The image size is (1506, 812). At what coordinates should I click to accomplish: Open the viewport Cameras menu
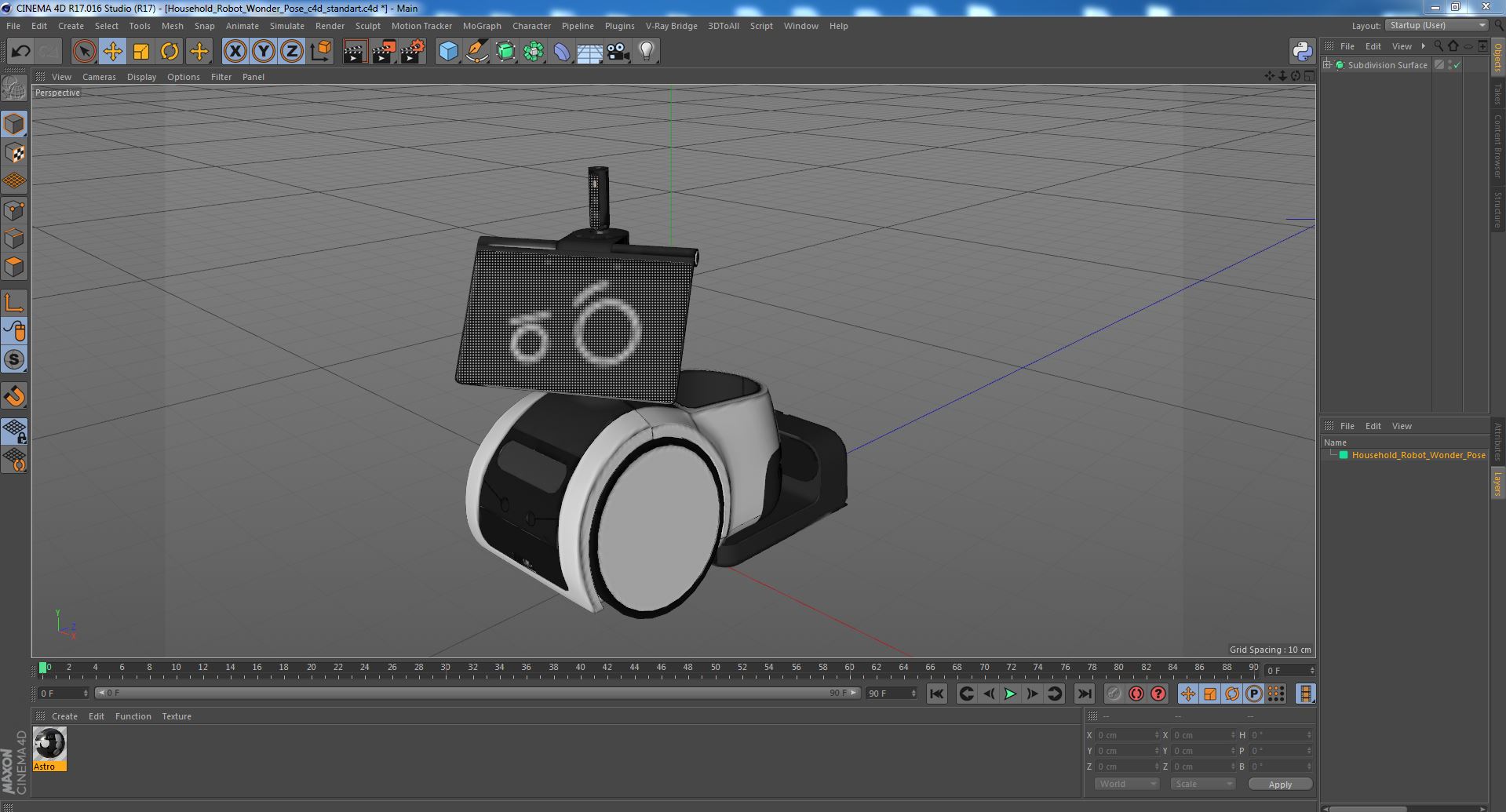[x=99, y=77]
